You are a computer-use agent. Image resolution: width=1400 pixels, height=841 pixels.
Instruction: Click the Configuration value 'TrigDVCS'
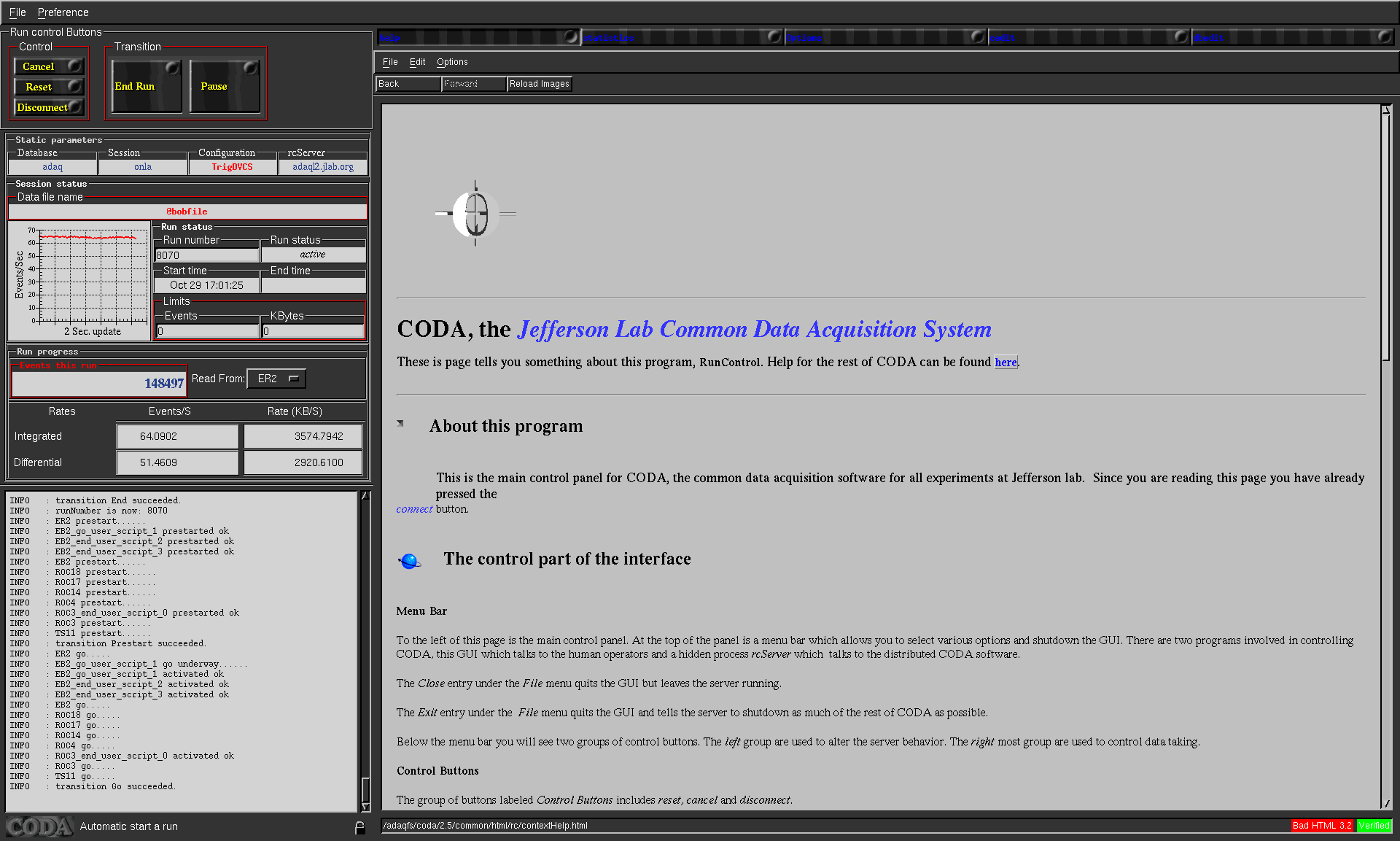233,167
